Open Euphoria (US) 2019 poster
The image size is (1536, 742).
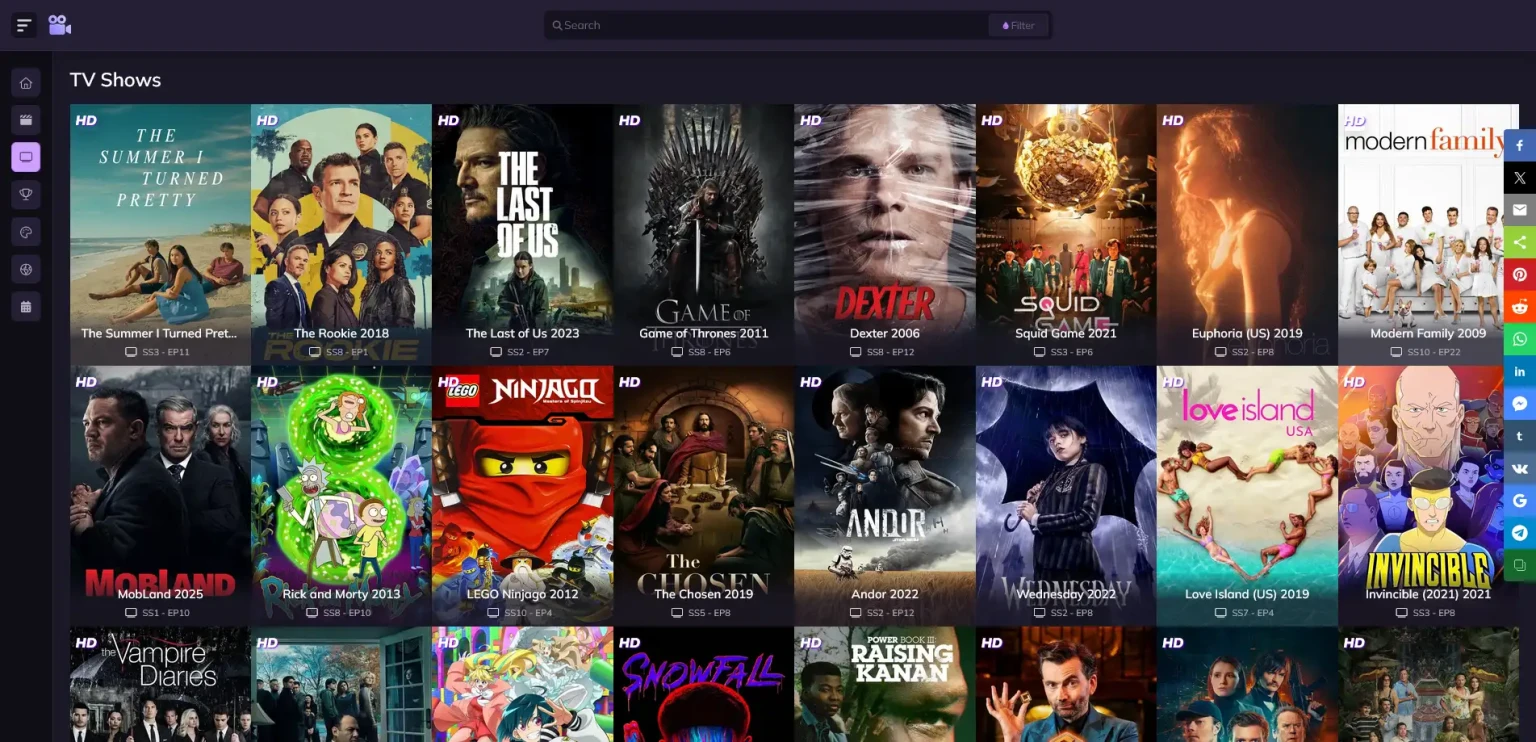(1247, 234)
